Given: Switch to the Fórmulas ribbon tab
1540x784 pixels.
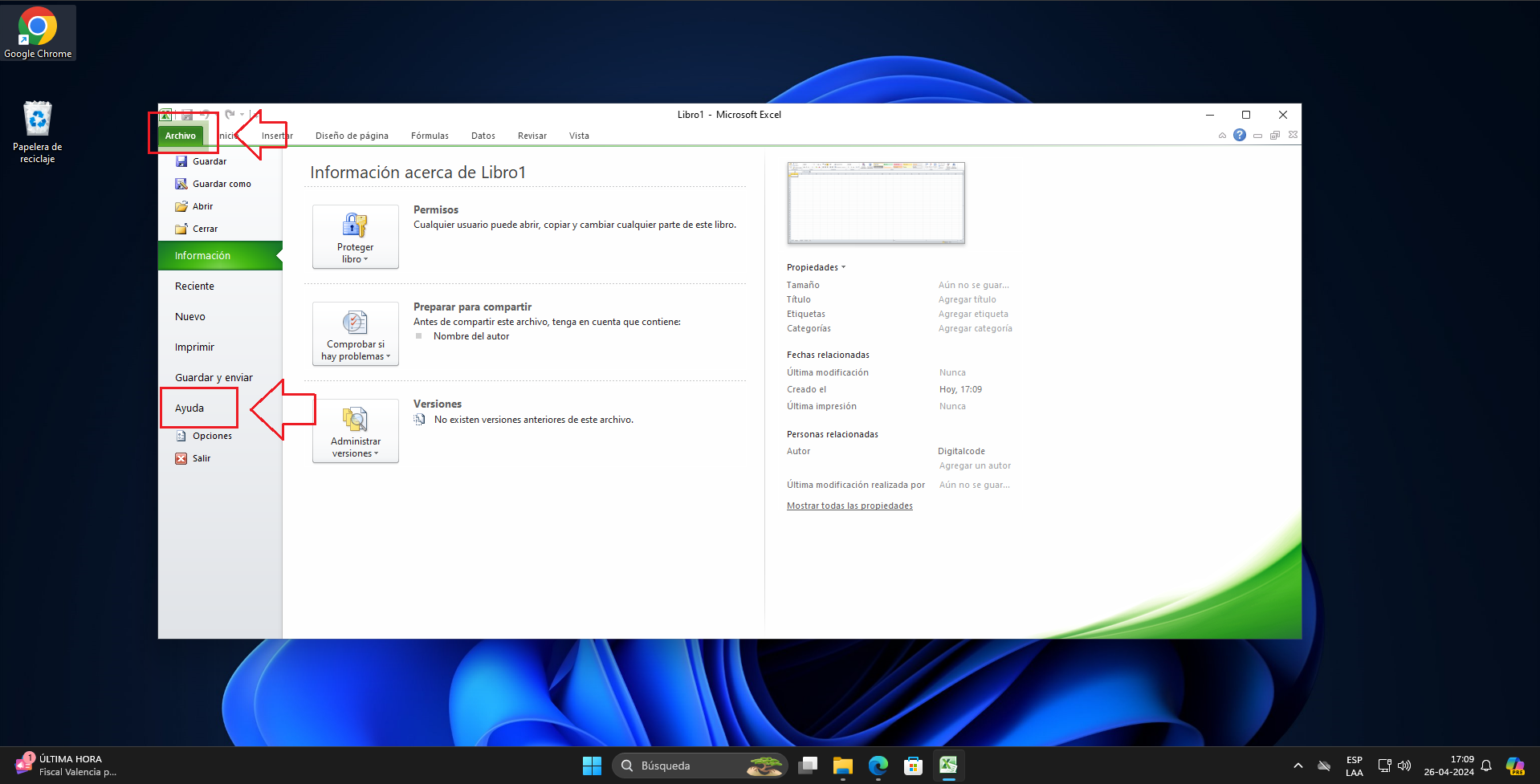Looking at the screenshot, I should pyautogui.click(x=430, y=136).
